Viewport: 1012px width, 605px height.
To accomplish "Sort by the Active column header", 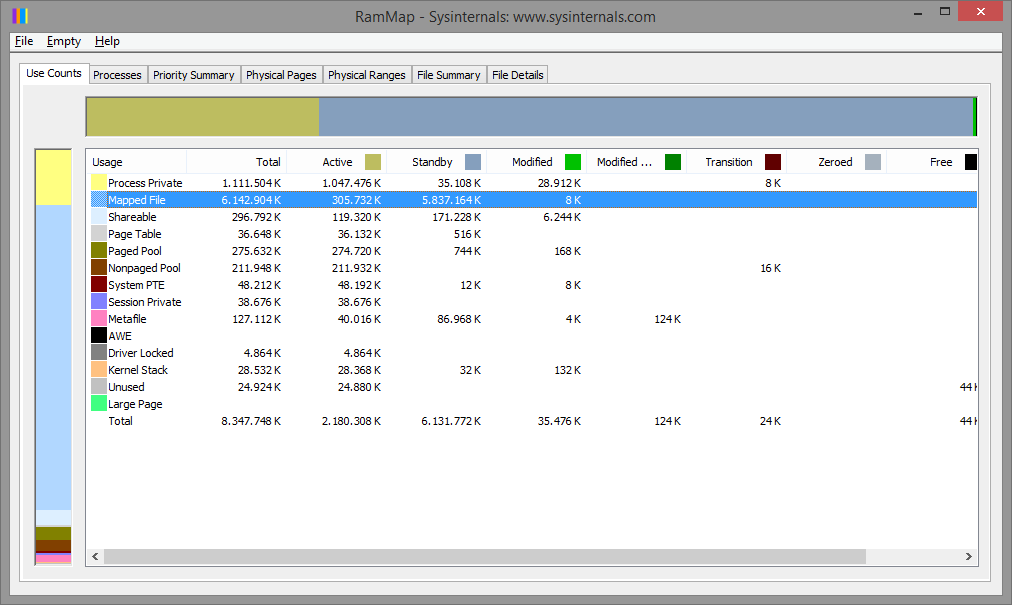I will click(x=337, y=162).
